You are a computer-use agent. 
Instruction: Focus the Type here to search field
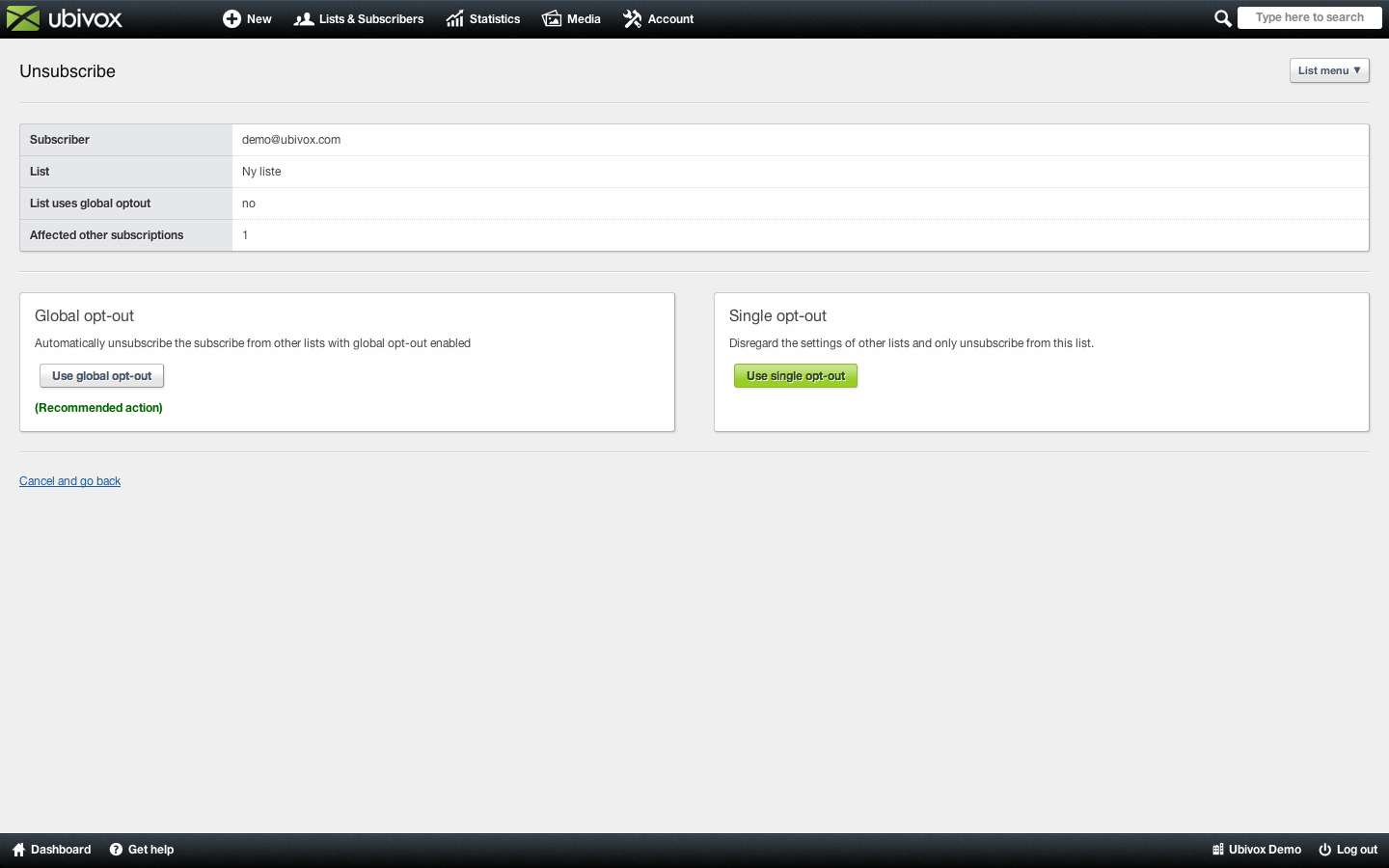pos(1310,17)
